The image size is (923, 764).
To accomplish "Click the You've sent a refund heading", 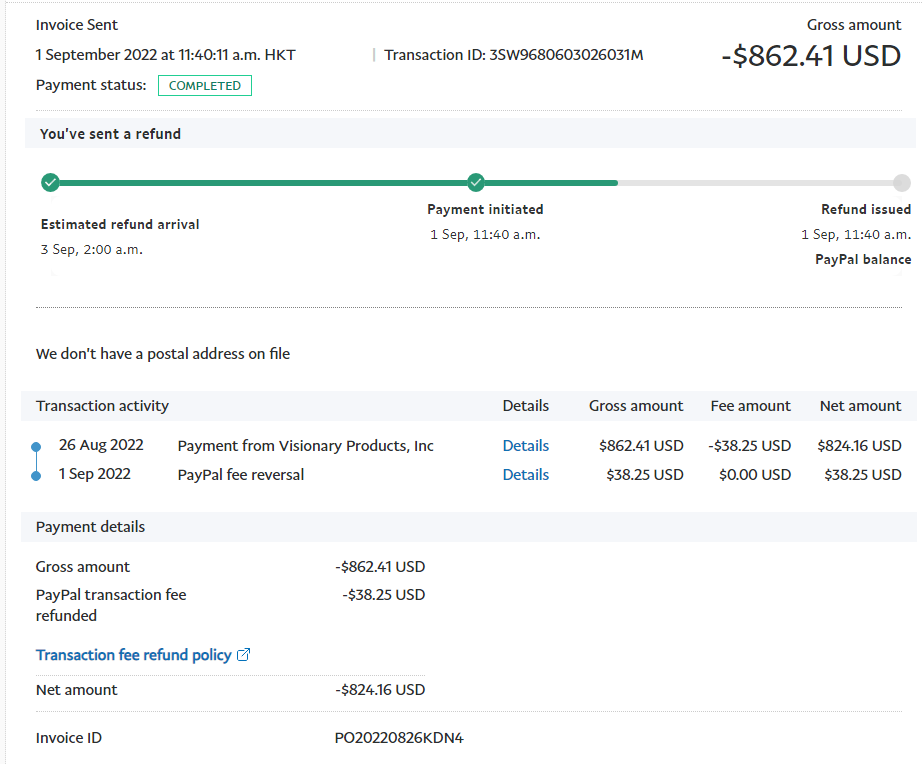I will (x=110, y=134).
